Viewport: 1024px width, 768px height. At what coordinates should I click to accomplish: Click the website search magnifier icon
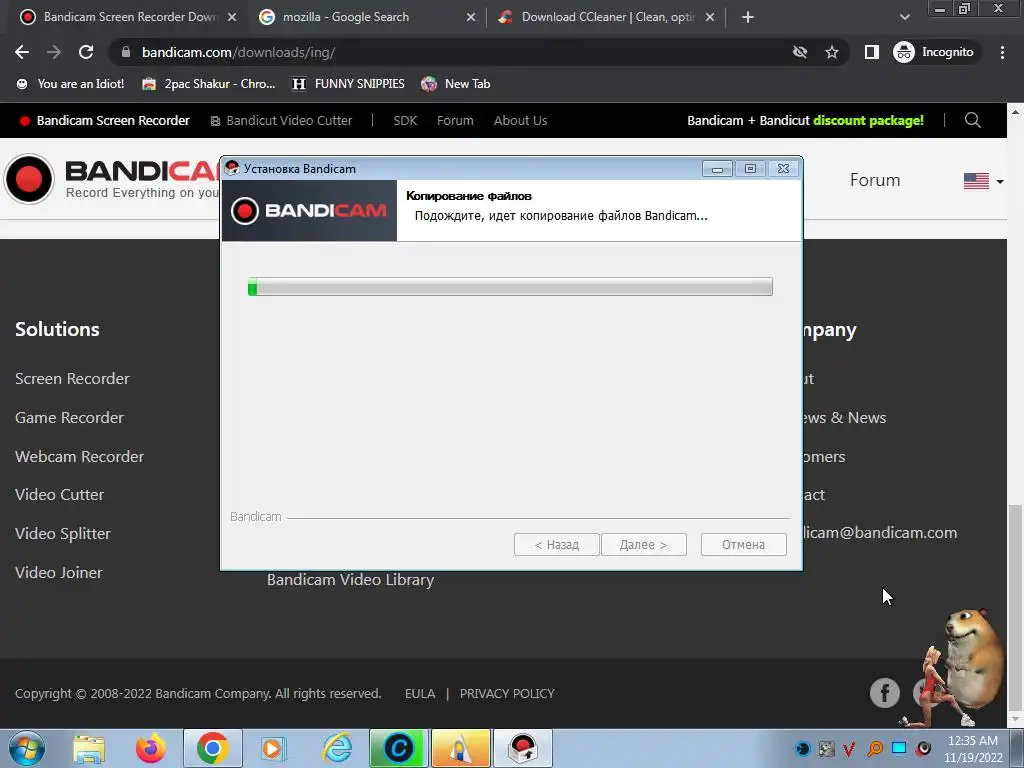pos(972,120)
